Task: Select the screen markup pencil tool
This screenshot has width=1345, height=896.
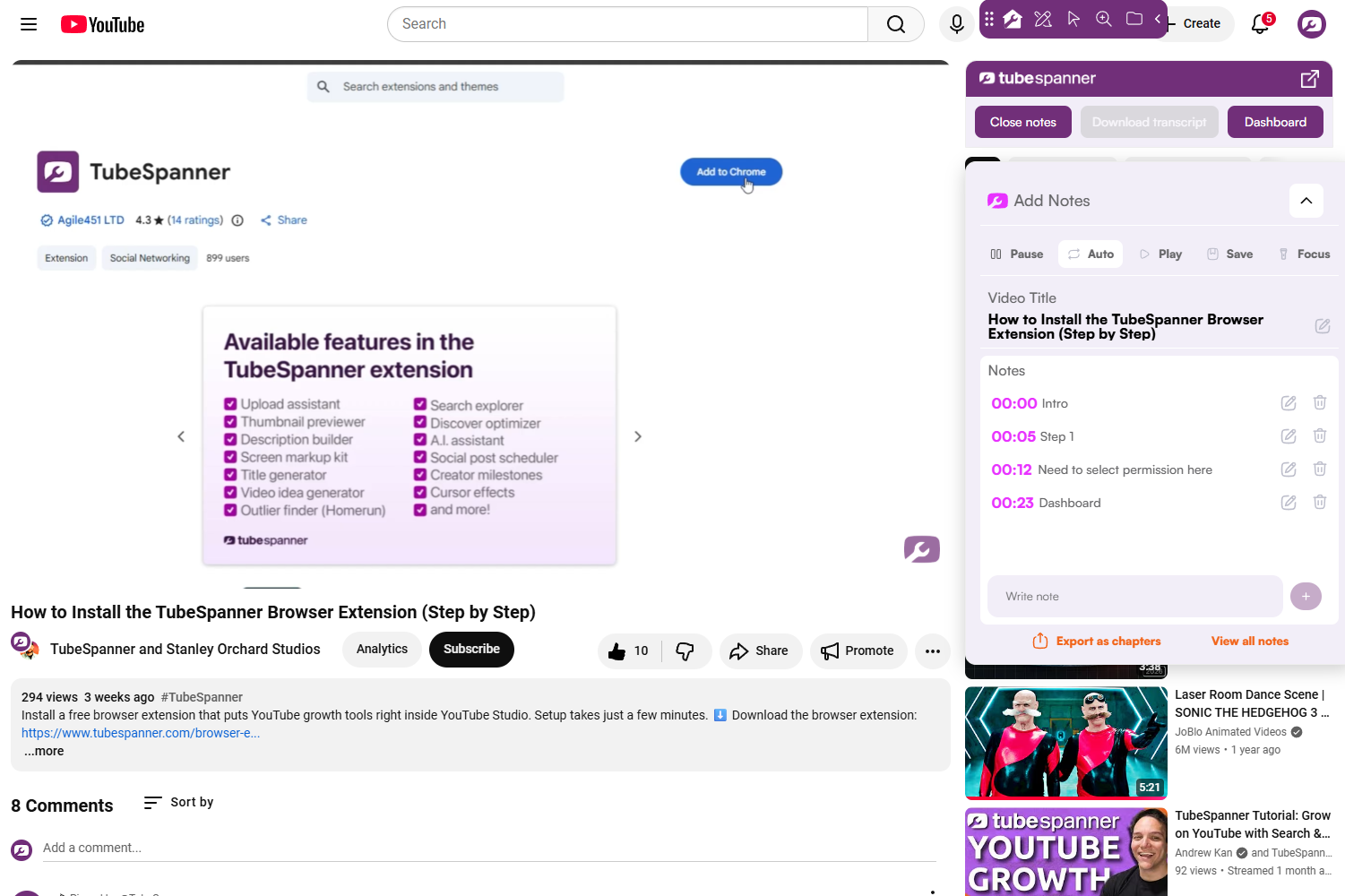Action: (x=1043, y=19)
